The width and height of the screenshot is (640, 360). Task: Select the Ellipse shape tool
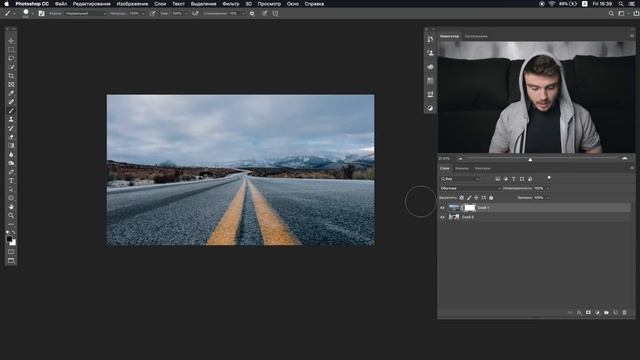pos(11,198)
